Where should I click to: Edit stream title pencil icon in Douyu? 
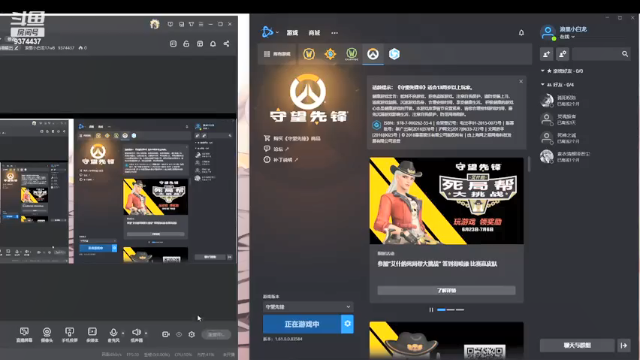(16, 48)
